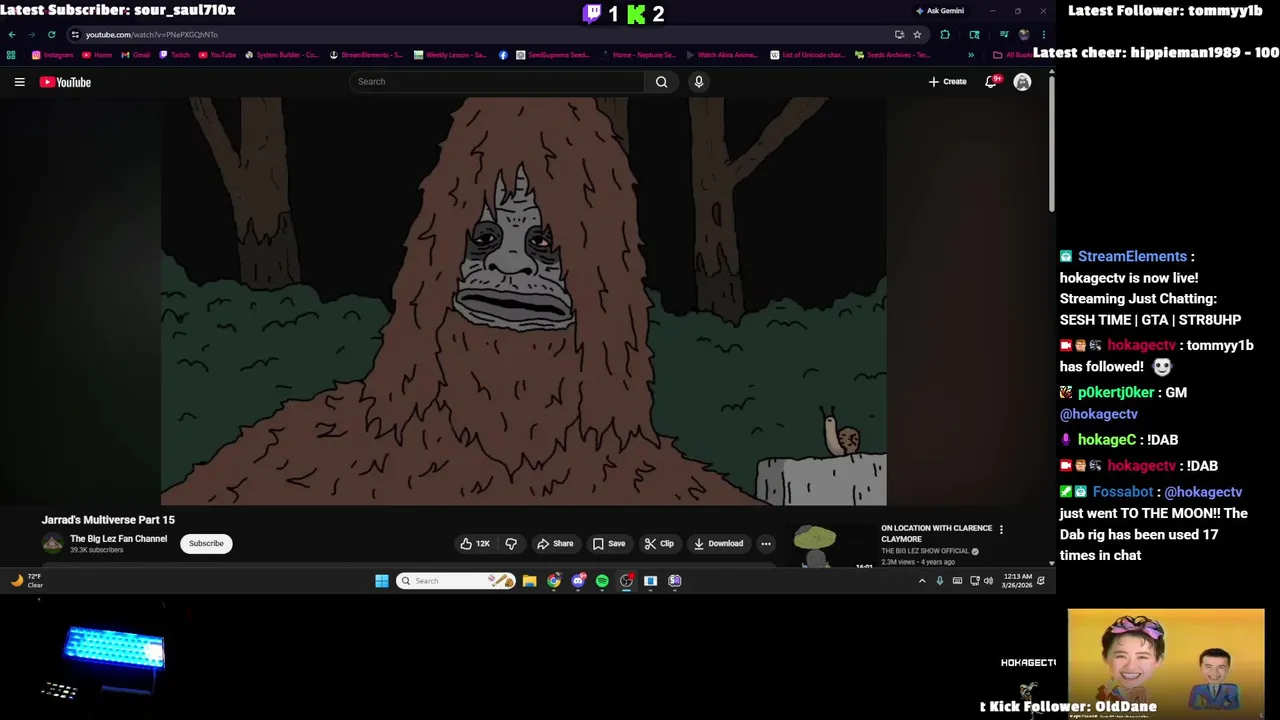Open Google Chrome on the taskbar
Viewport: 1280px width, 720px height.
(554, 581)
